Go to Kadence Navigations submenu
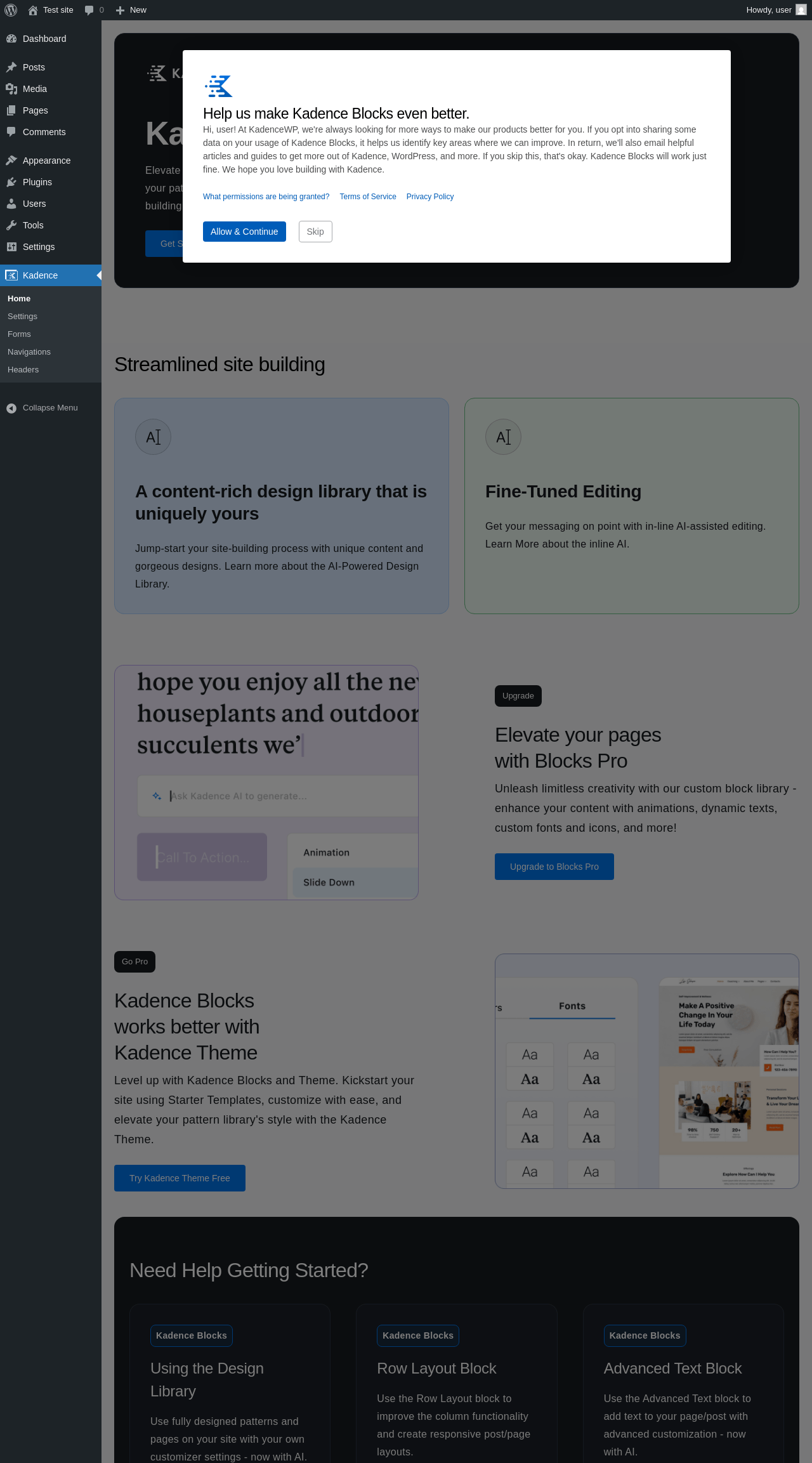 pyautogui.click(x=51, y=352)
